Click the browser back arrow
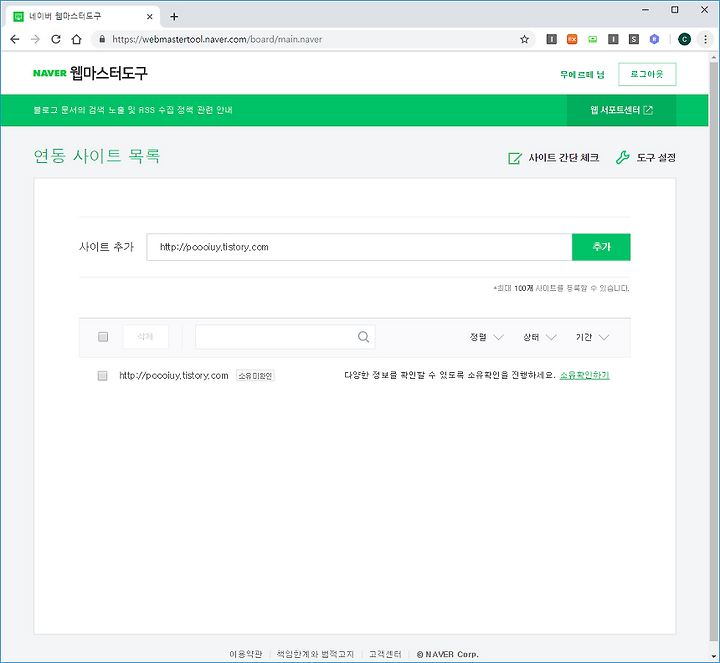This screenshot has width=720, height=663. click(15, 39)
